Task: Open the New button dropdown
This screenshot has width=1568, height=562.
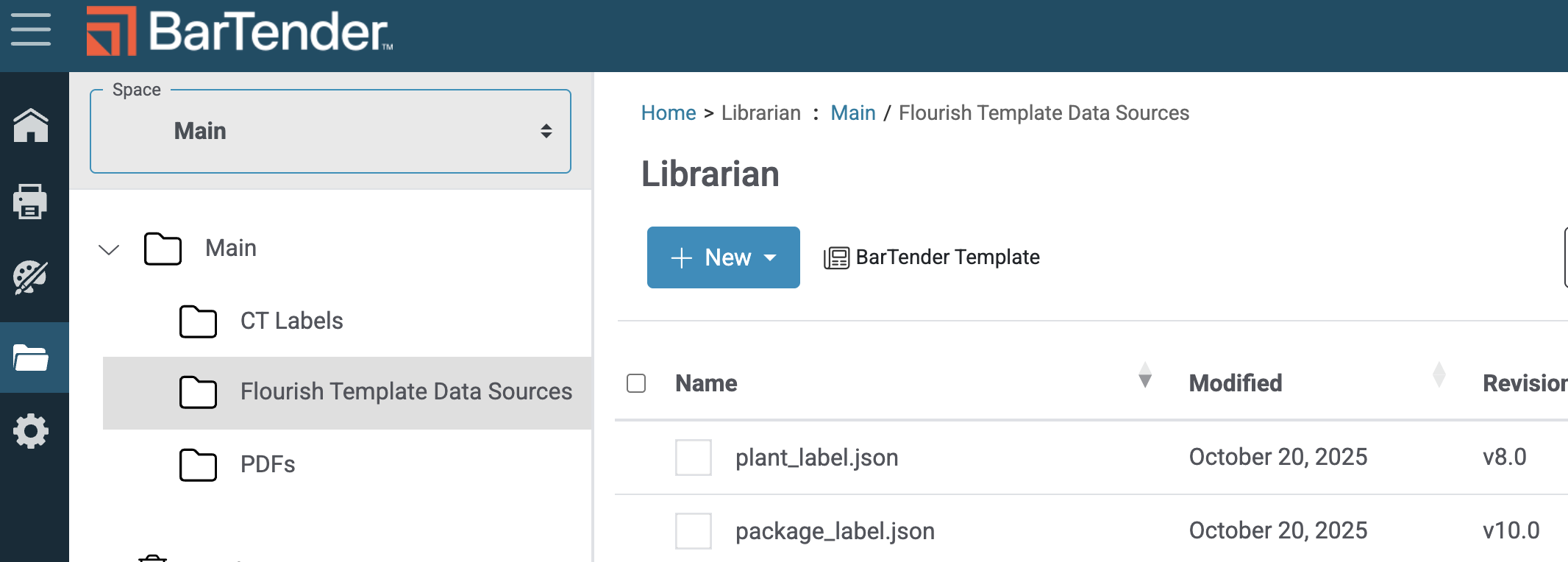Action: [723, 257]
